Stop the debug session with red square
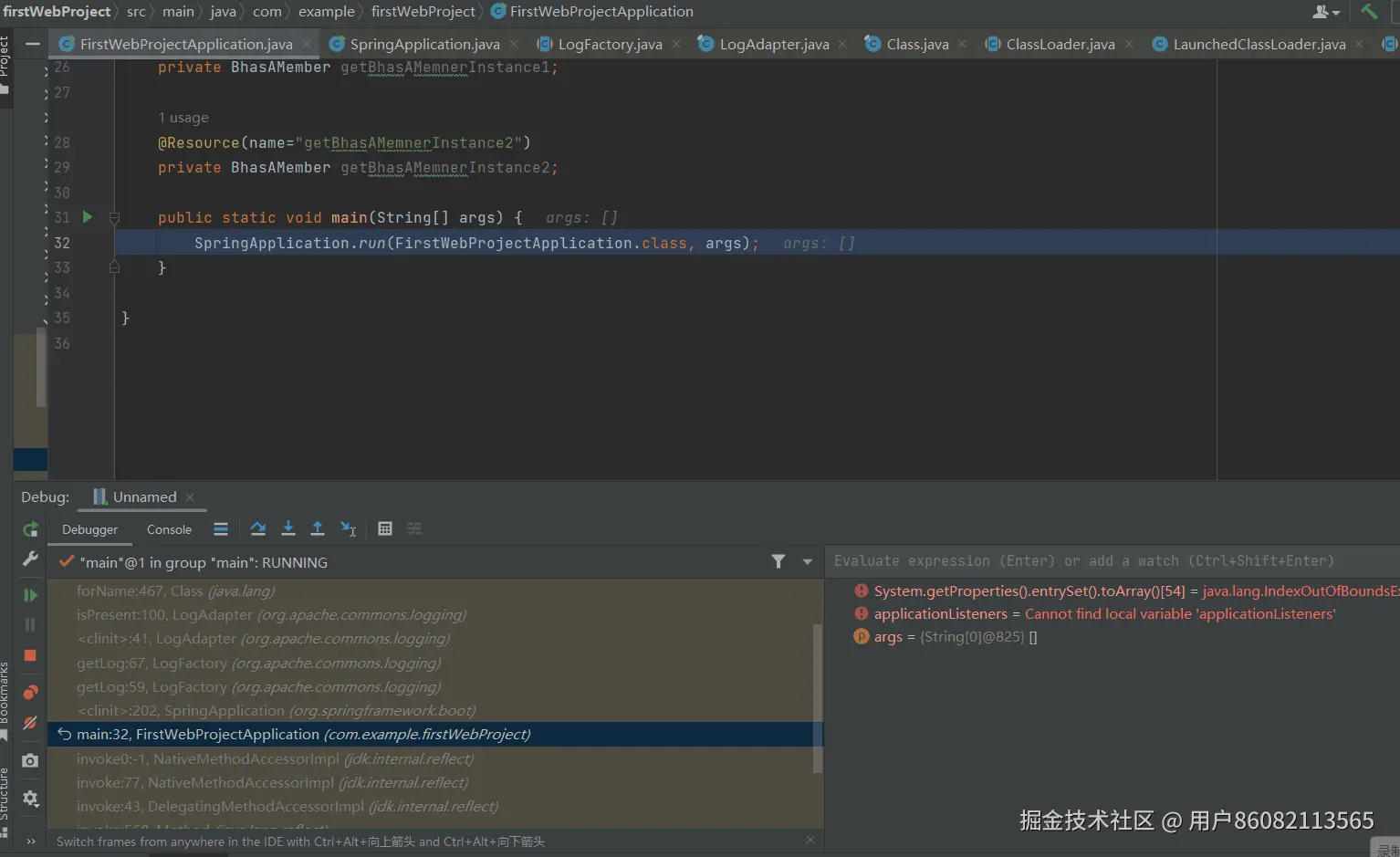The width and height of the screenshot is (1400, 857). pos(30,655)
